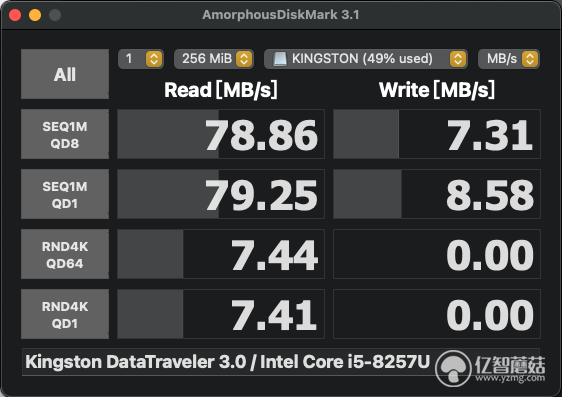Run the RND4K QD64 benchmark
The height and width of the screenshot is (397, 562).
[x=65, y=254]
